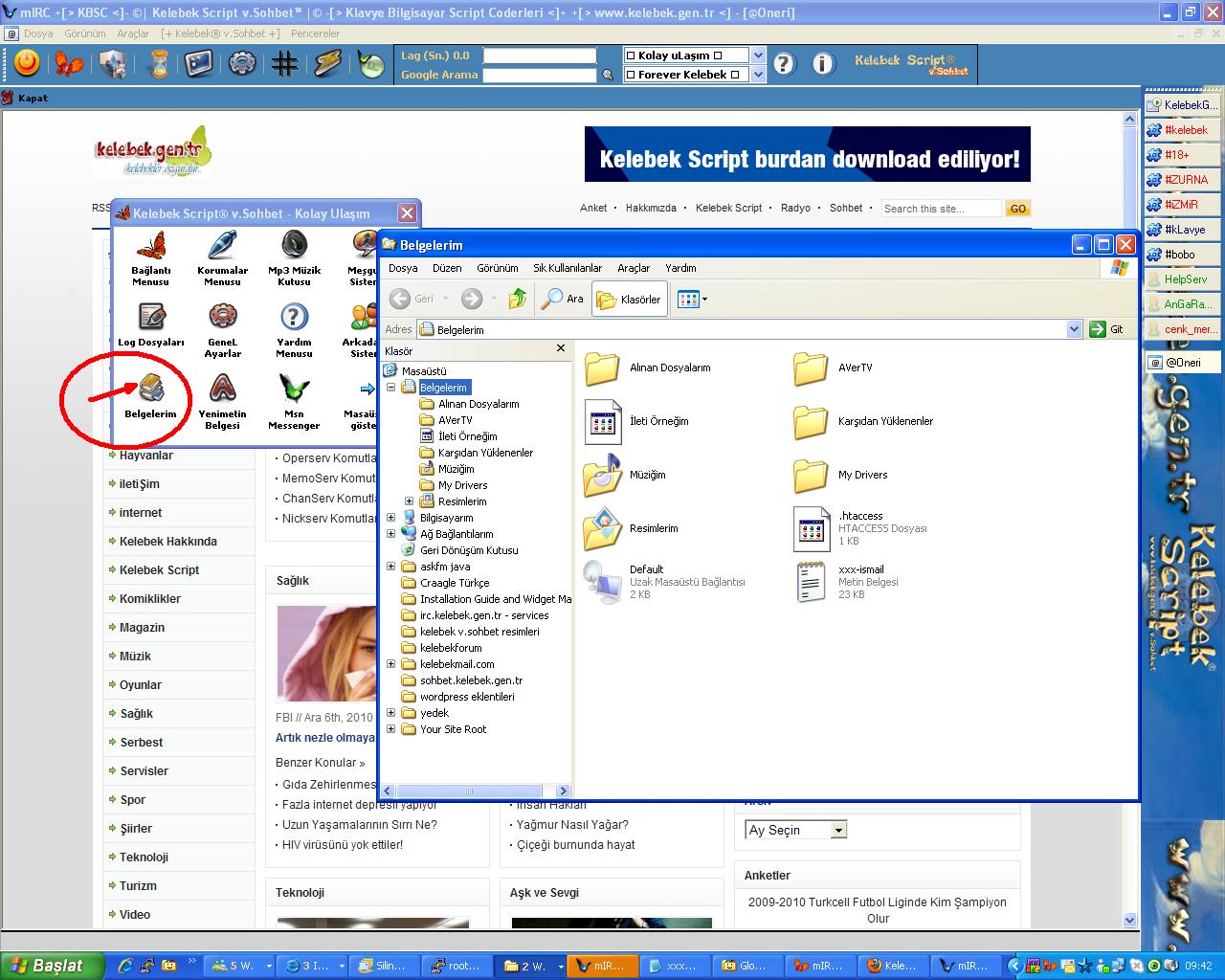
Task: Click the monitor screen icon in the mIRC toolbar
Action: pyautogui.click(x=199, y=64)
